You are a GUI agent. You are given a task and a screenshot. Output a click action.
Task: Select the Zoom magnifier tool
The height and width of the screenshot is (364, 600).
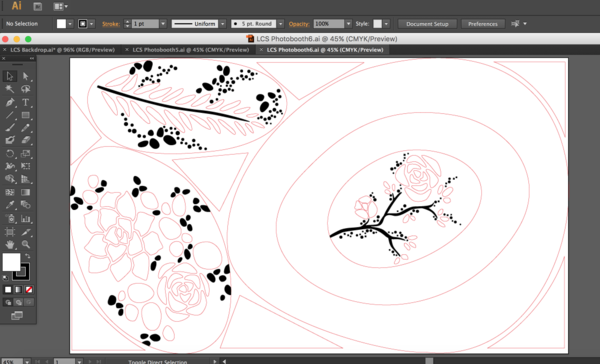[x=26, y=244]
